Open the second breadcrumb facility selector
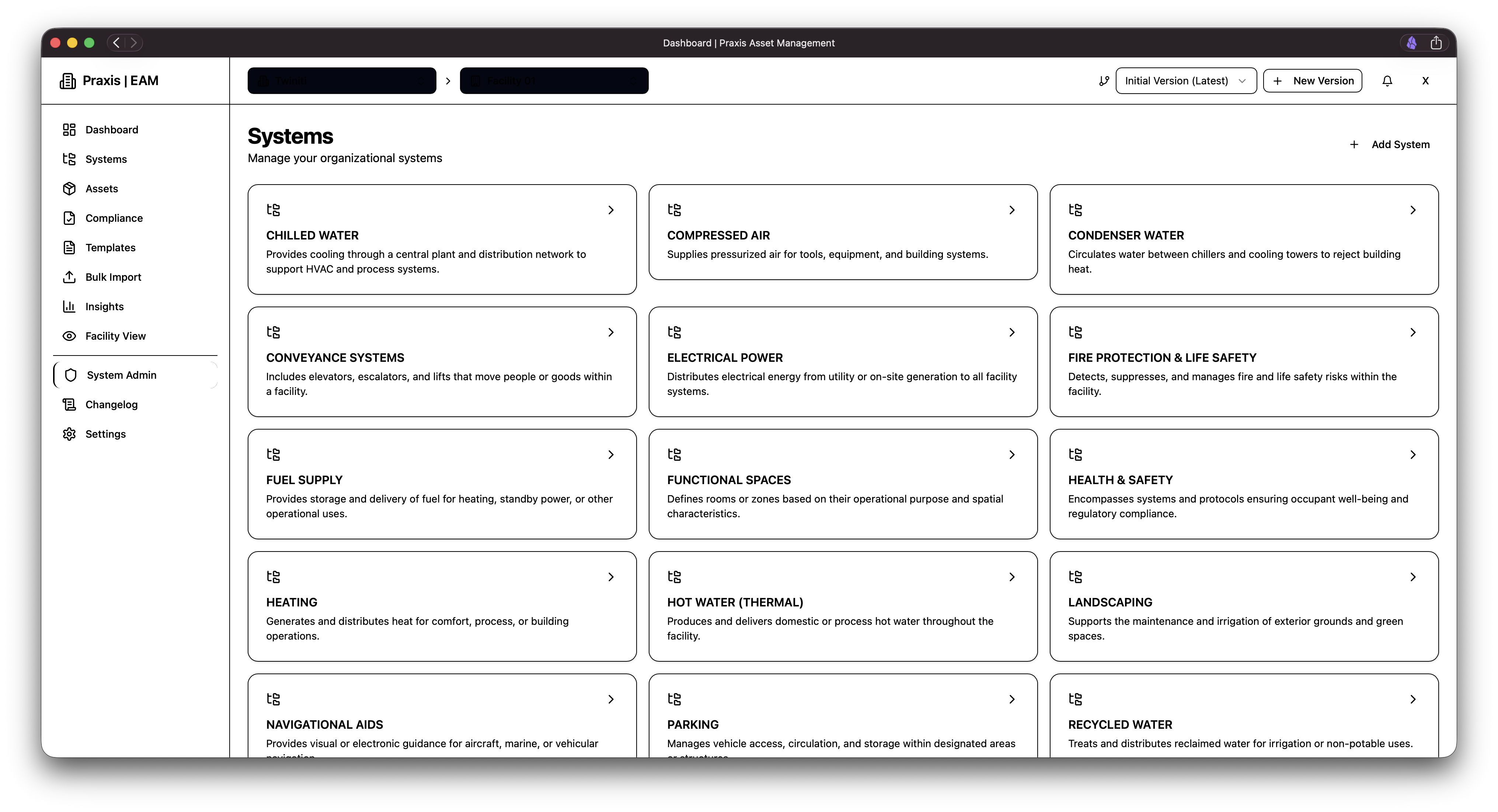Viewport: 1498px width, 812px height. coord(554,81)
